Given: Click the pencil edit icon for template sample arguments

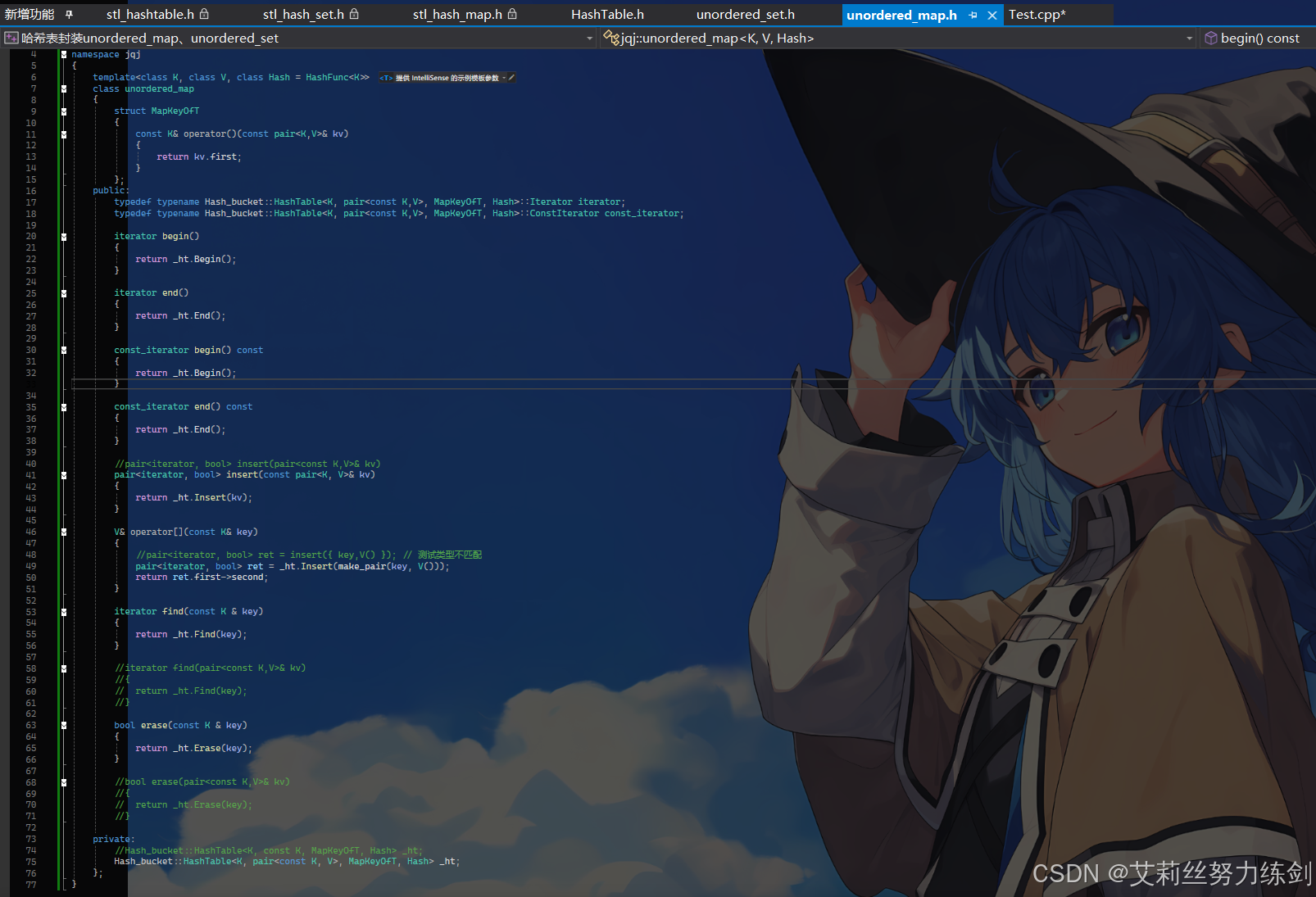Looking at the screenshot, I should tap(511, 78).
